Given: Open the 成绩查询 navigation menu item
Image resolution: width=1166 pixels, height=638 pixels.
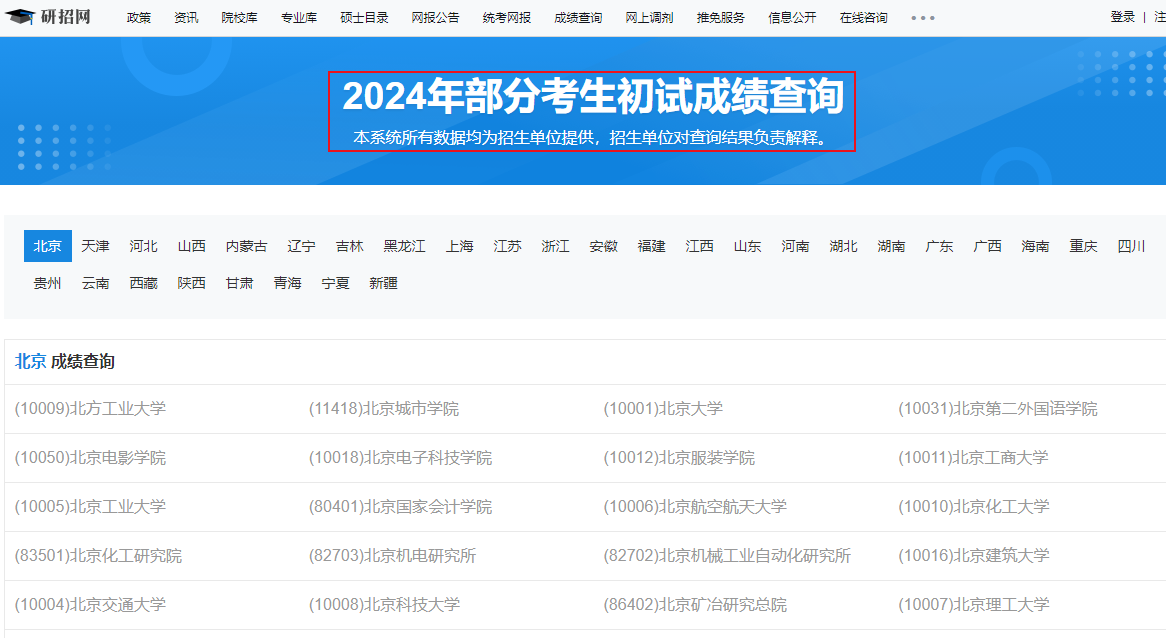Looking at the screenshot, I should 578,18.
